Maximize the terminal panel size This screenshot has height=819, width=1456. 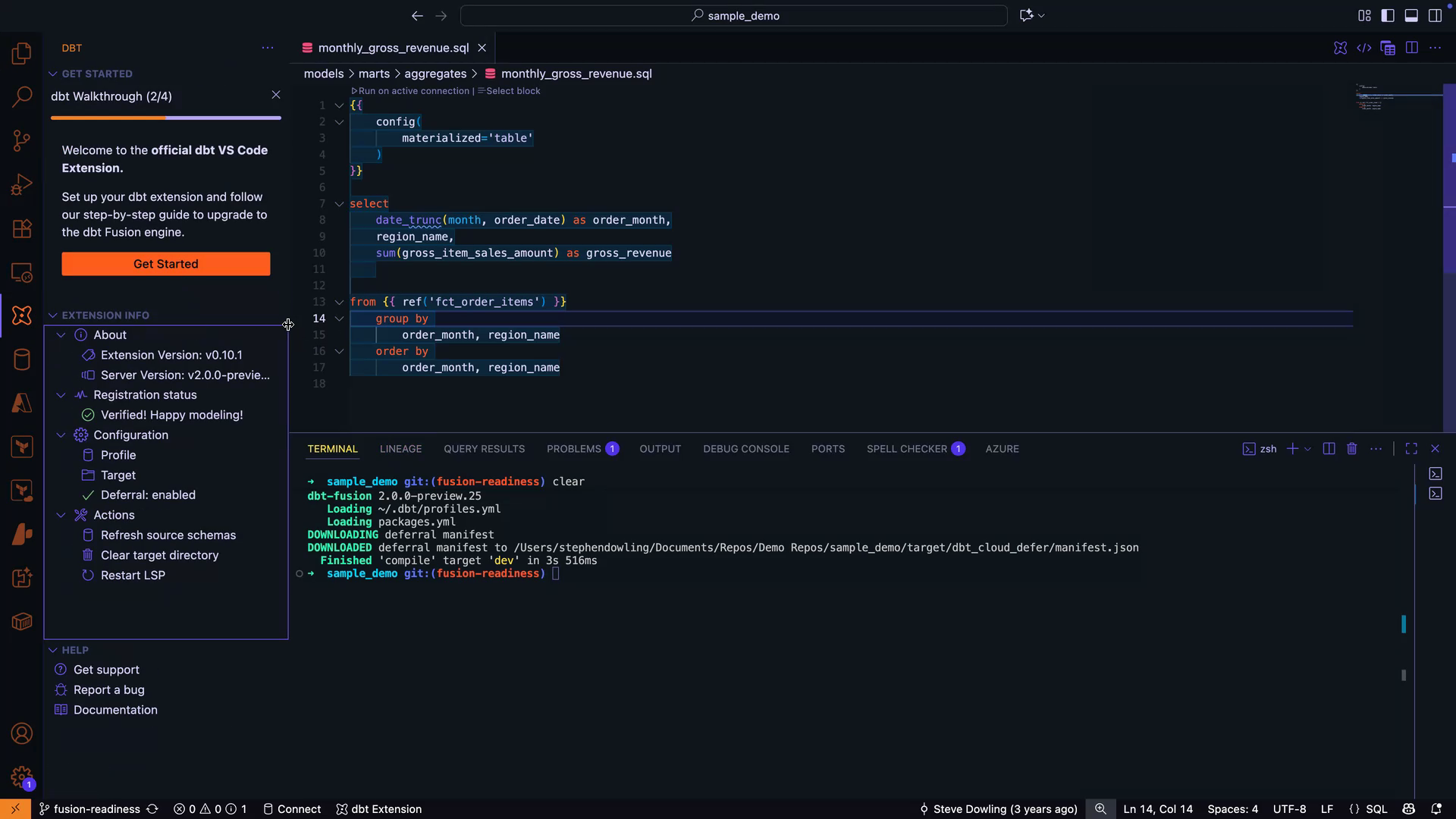pyautogui.click(x=1411, y=449)
